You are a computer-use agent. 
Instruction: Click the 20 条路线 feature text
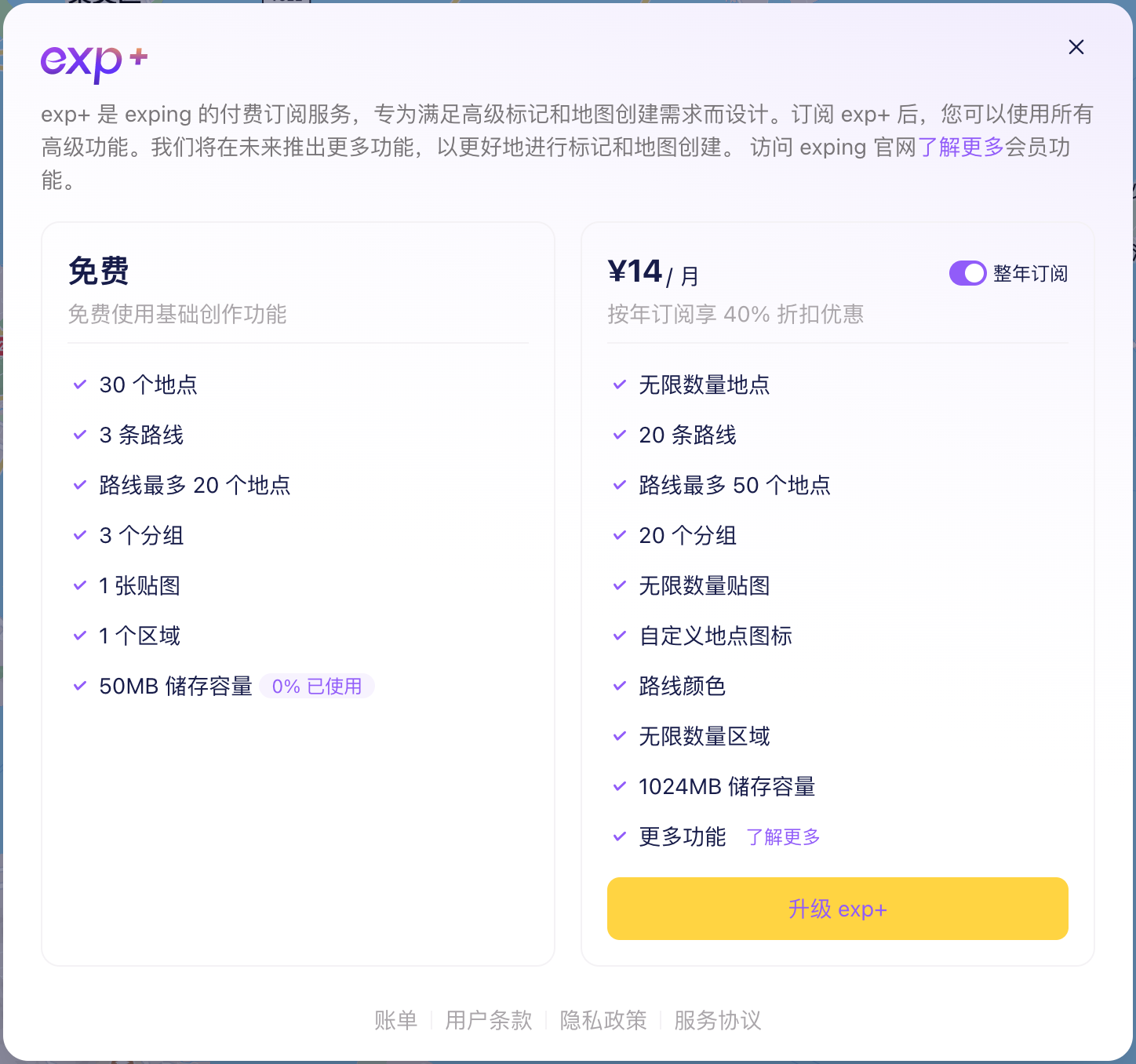[688, 435]
